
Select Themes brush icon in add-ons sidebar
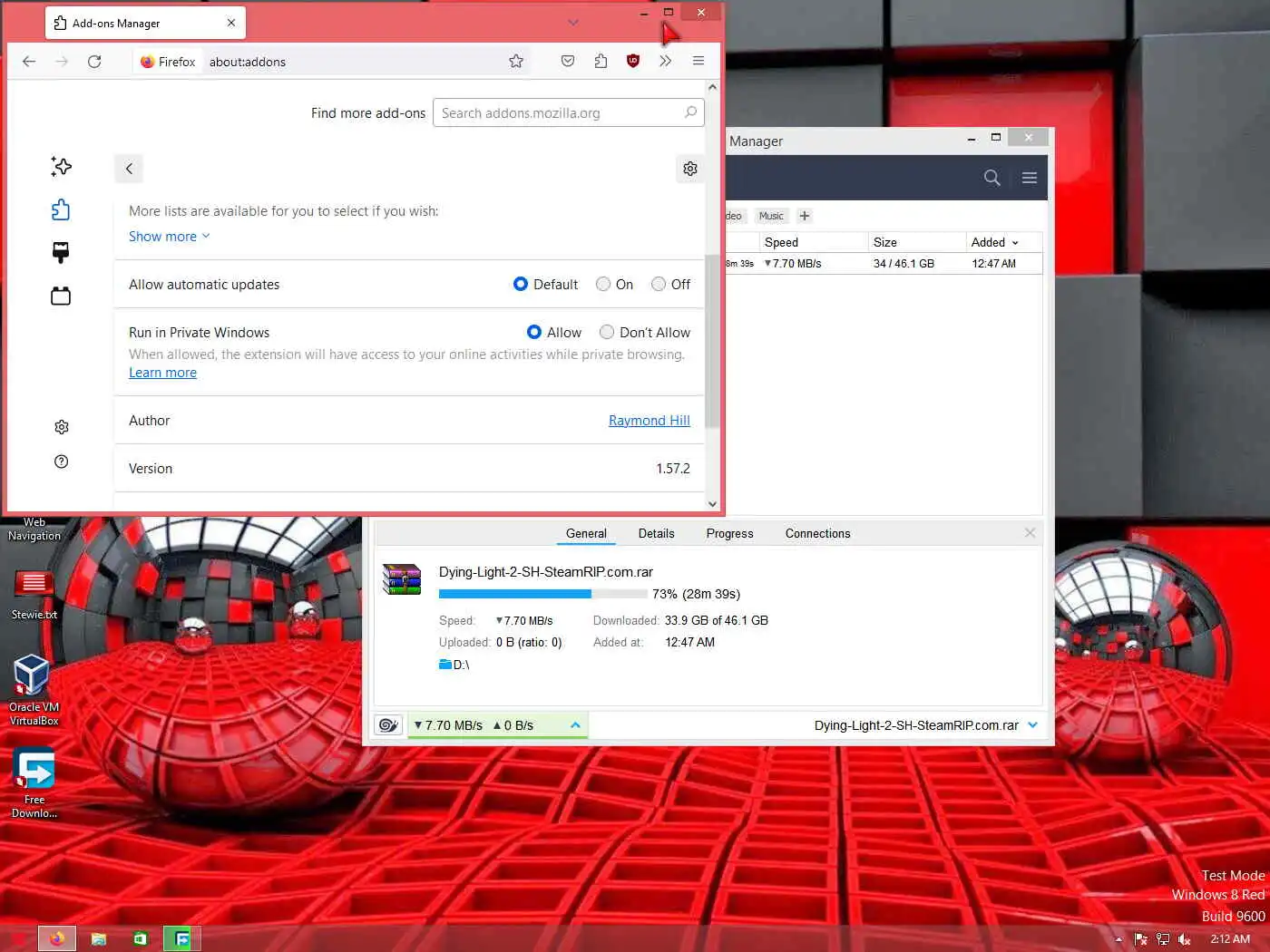[x=61, y=252]
